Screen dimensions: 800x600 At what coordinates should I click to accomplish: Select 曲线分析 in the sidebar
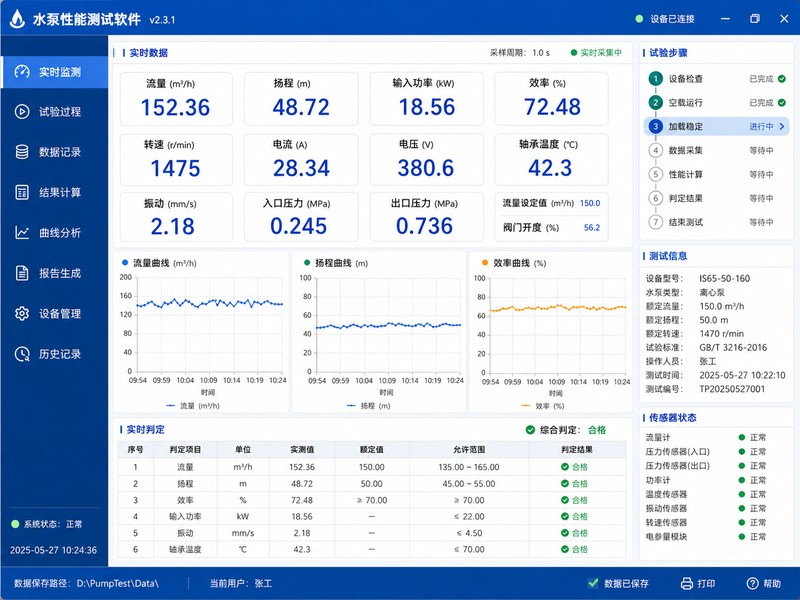coord(54,233)
